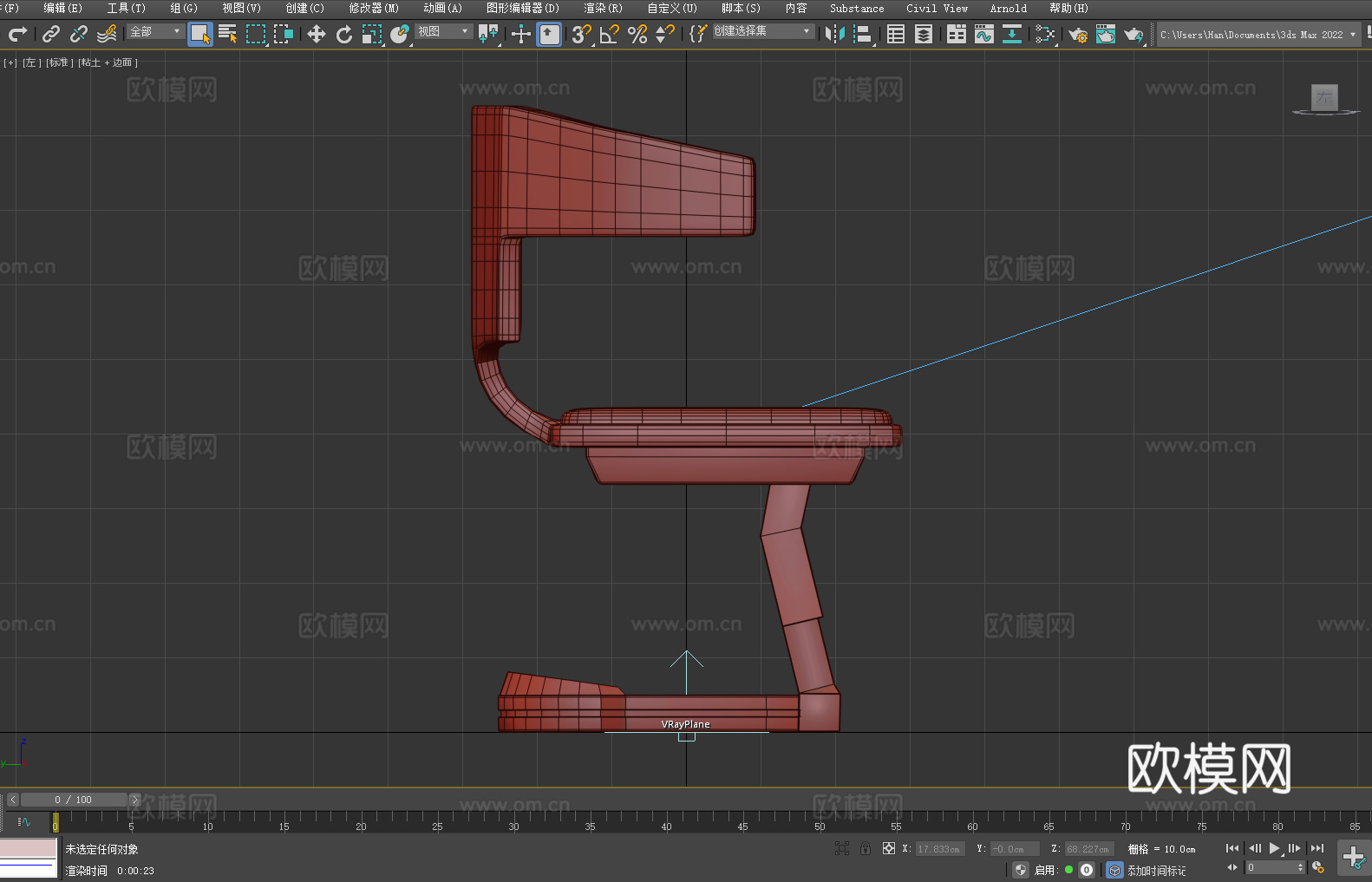Open the 修改器(M) menu

click(x=374, y=9)
